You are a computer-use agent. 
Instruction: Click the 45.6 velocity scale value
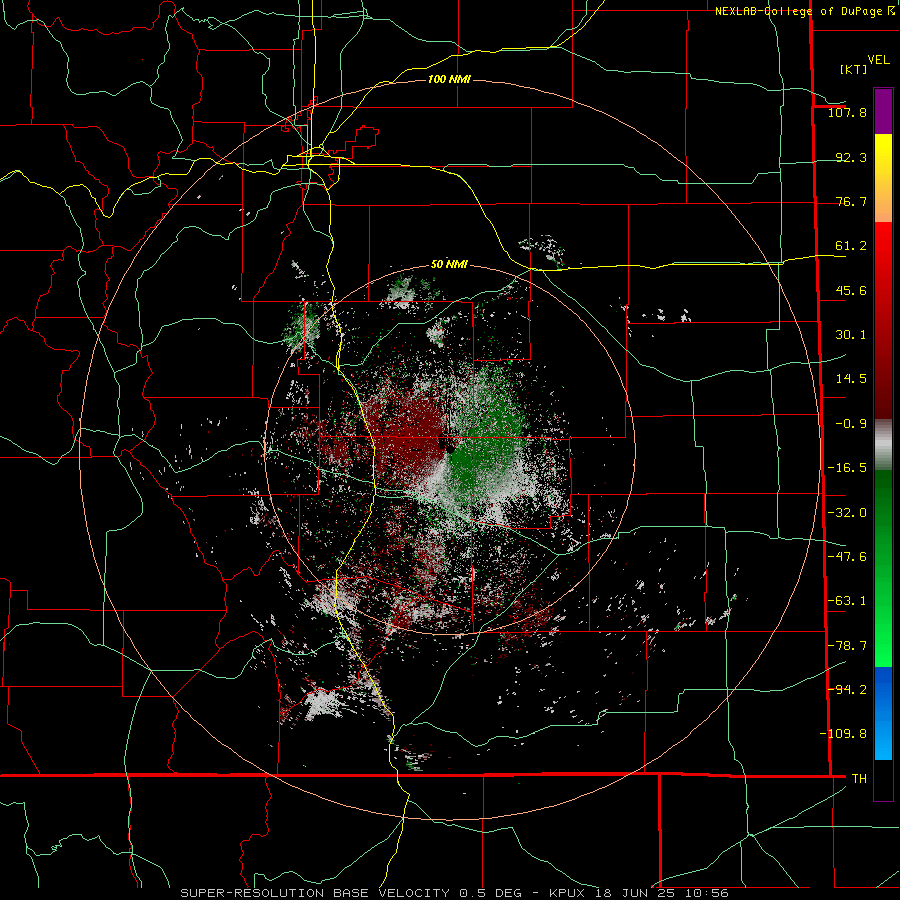(x=851, y=290)
